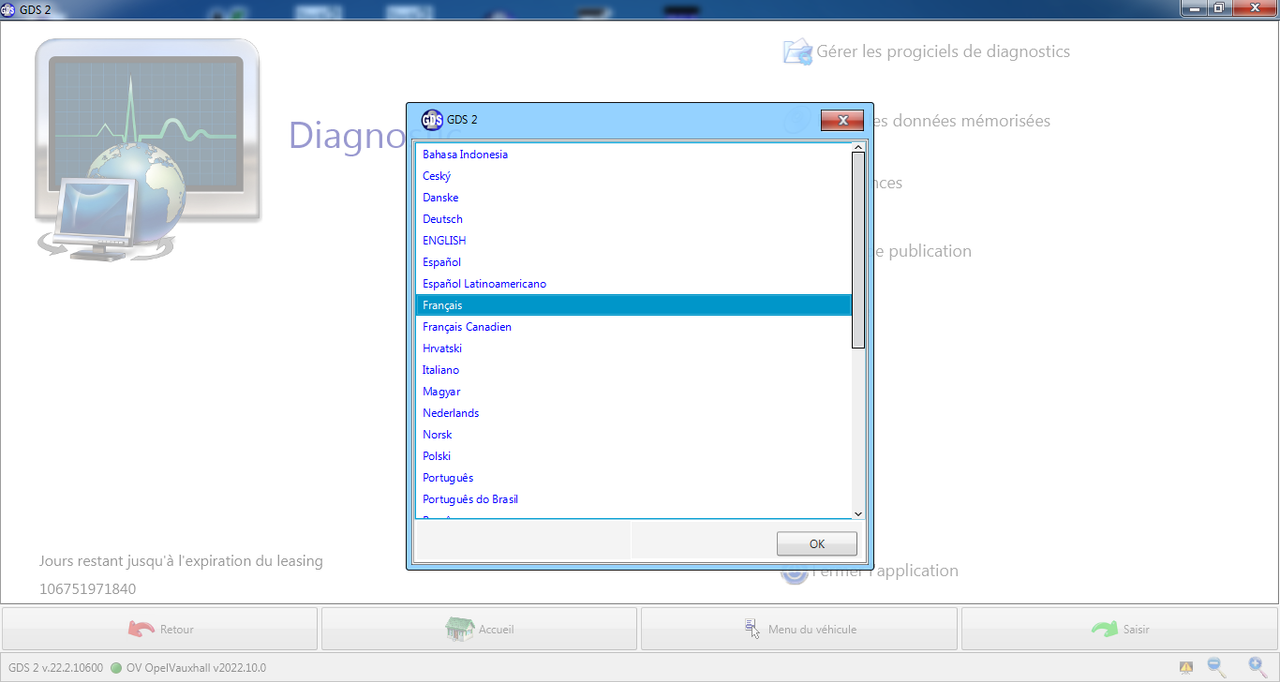Select Magyar language entry
The image size is (1280, 682).
(x=633, y=391)
